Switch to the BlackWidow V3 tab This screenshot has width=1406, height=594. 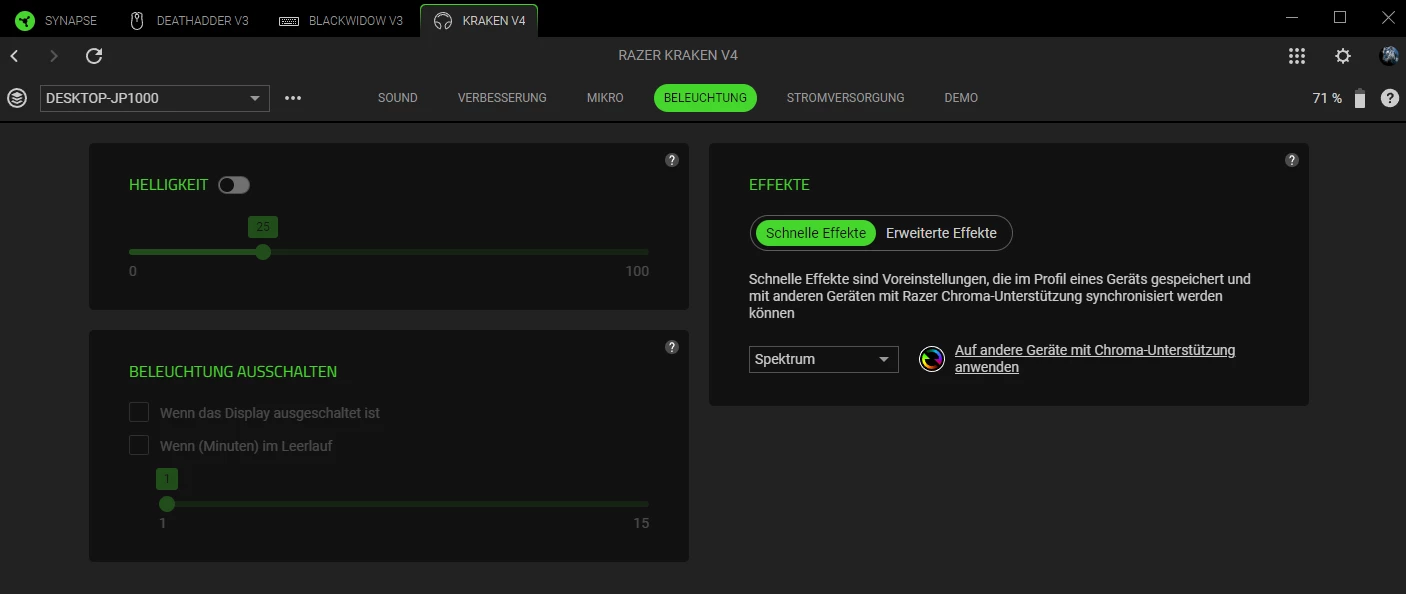pos(341,20)
